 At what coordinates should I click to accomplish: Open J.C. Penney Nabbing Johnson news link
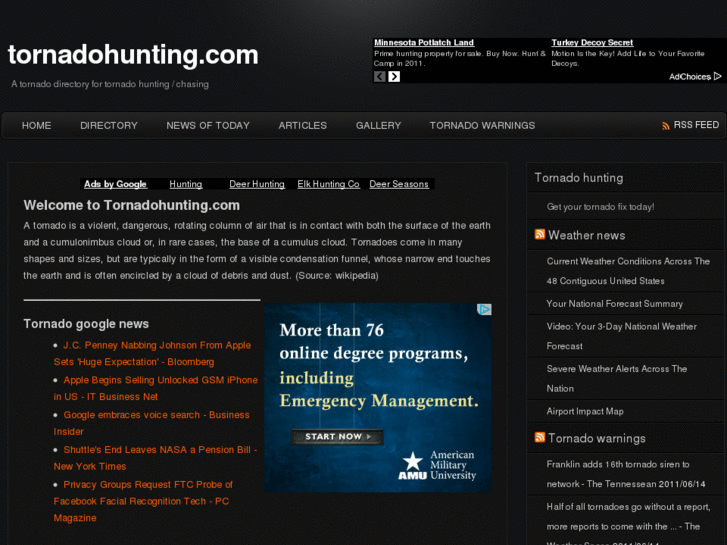click(x=153, y=353)
